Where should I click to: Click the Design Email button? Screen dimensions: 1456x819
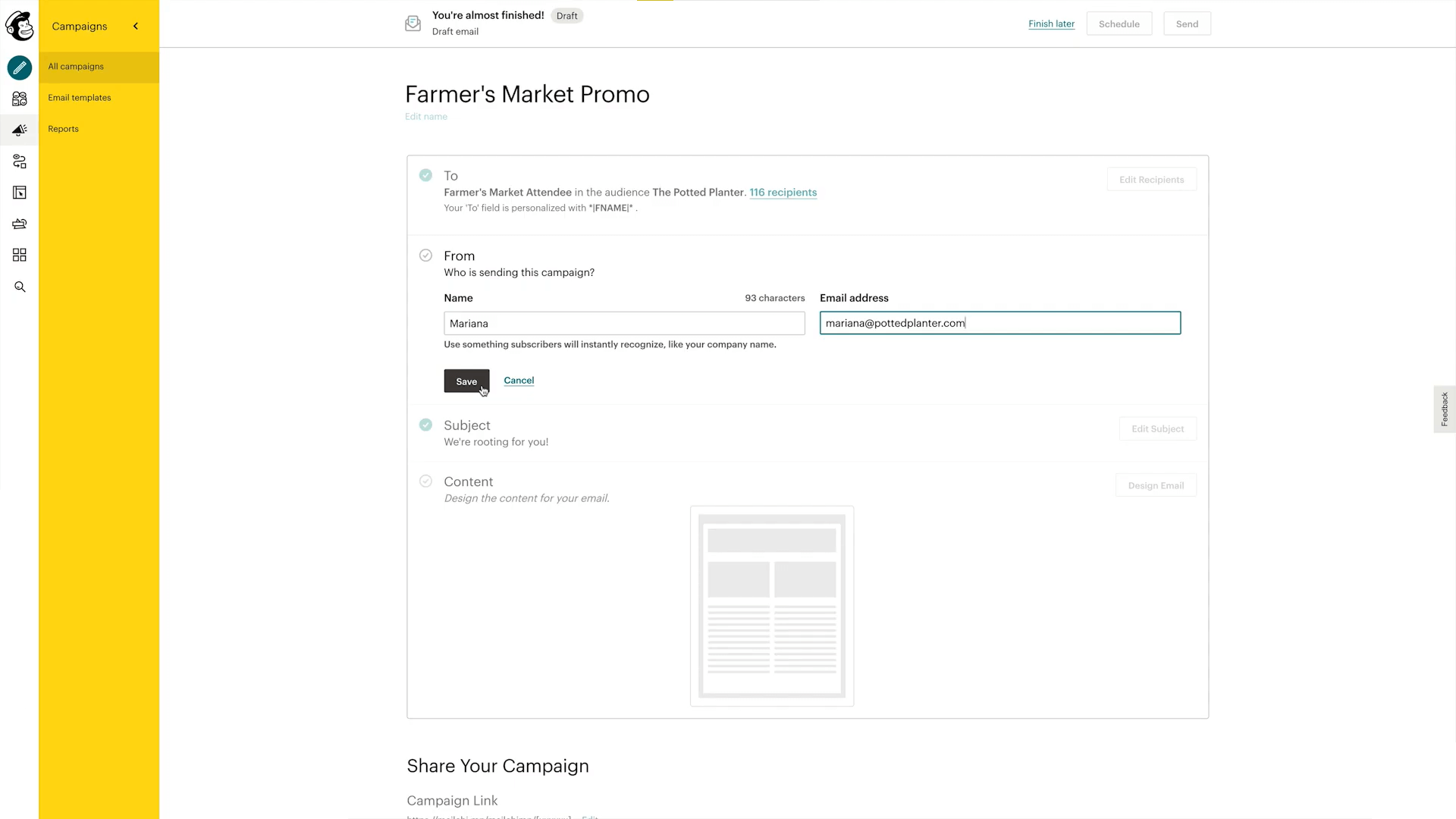click(1156, 485)
